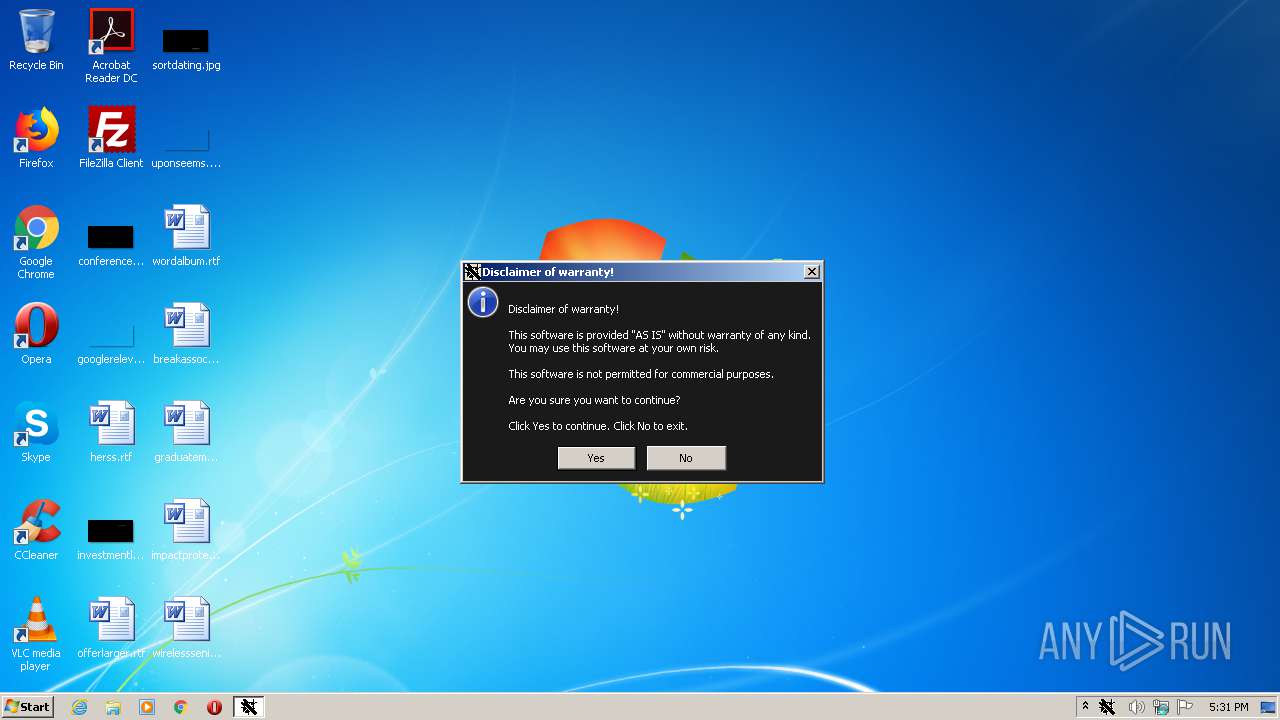Click the blue info icon in dialog
Screen dimensions: 1280x720
click(x=483, y=302)
